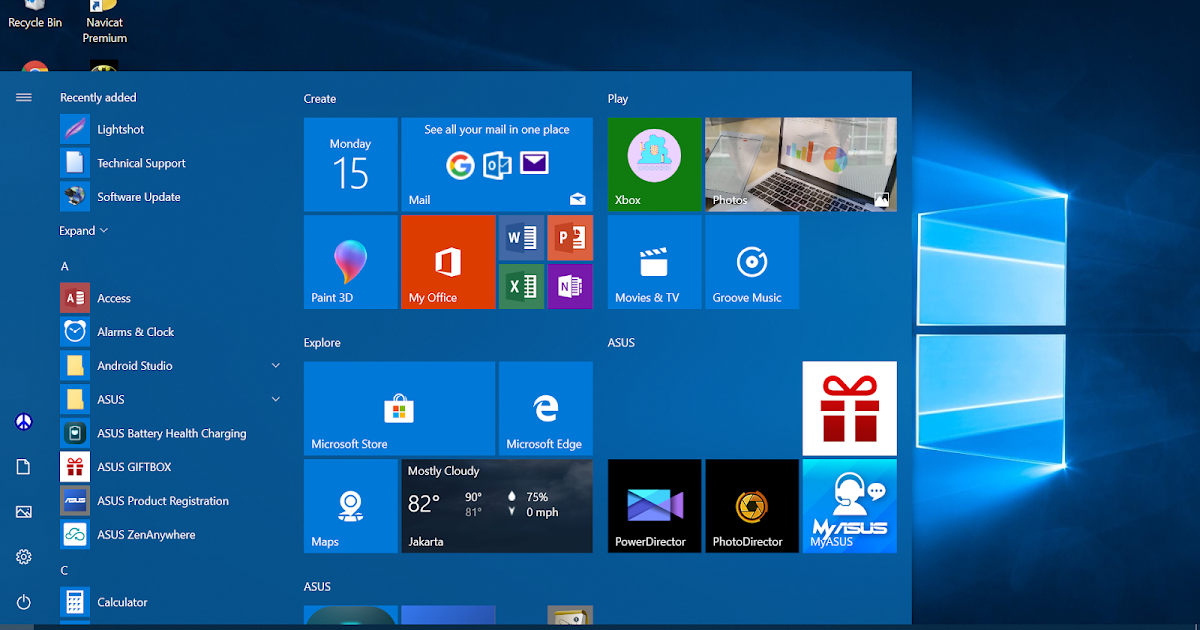The height and width of the screenshot is (630, 1200).
Task: Jump to letter C in app list
Action: (x=64, y=571)
